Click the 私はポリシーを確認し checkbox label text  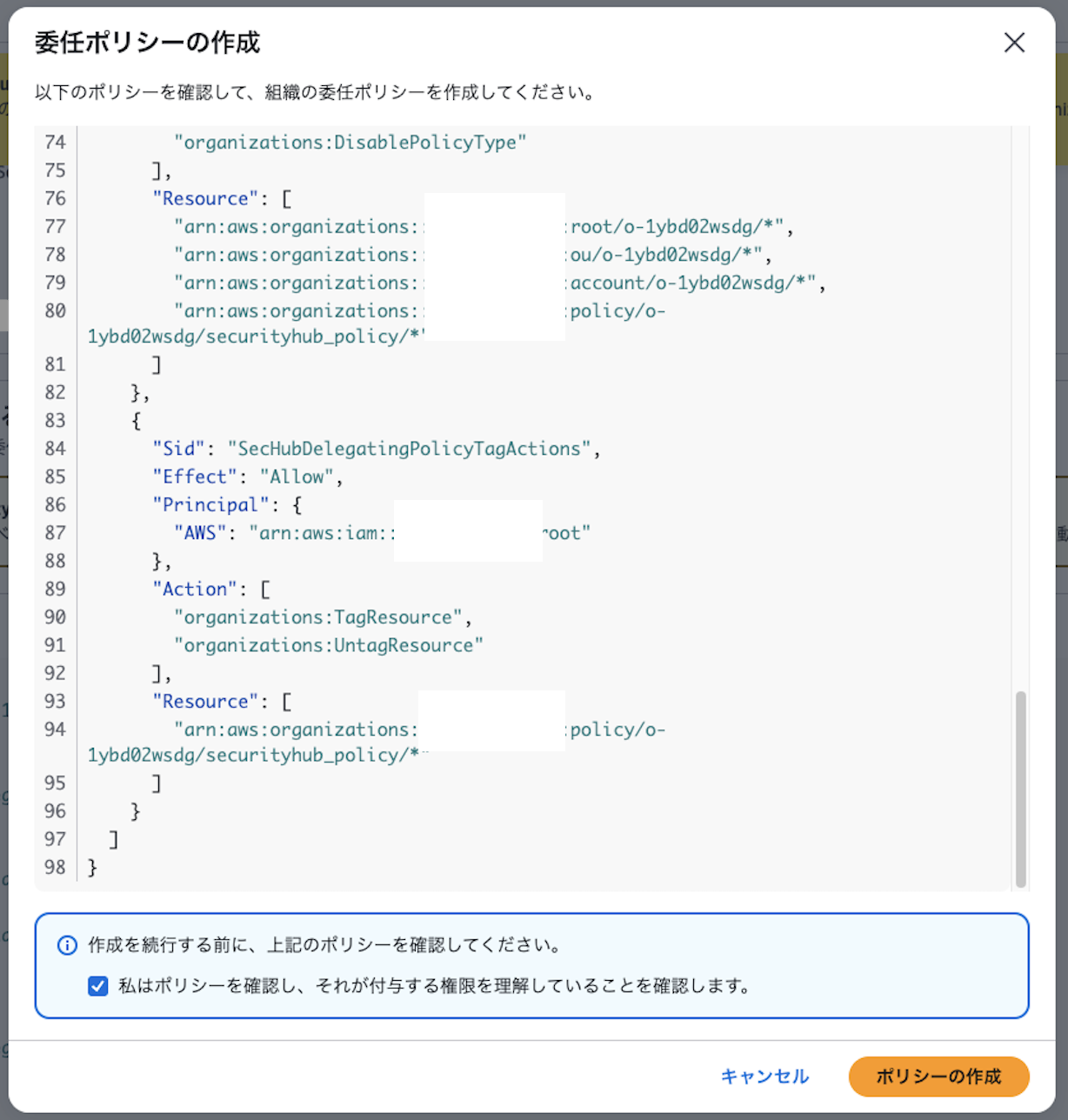click(435, 986)
